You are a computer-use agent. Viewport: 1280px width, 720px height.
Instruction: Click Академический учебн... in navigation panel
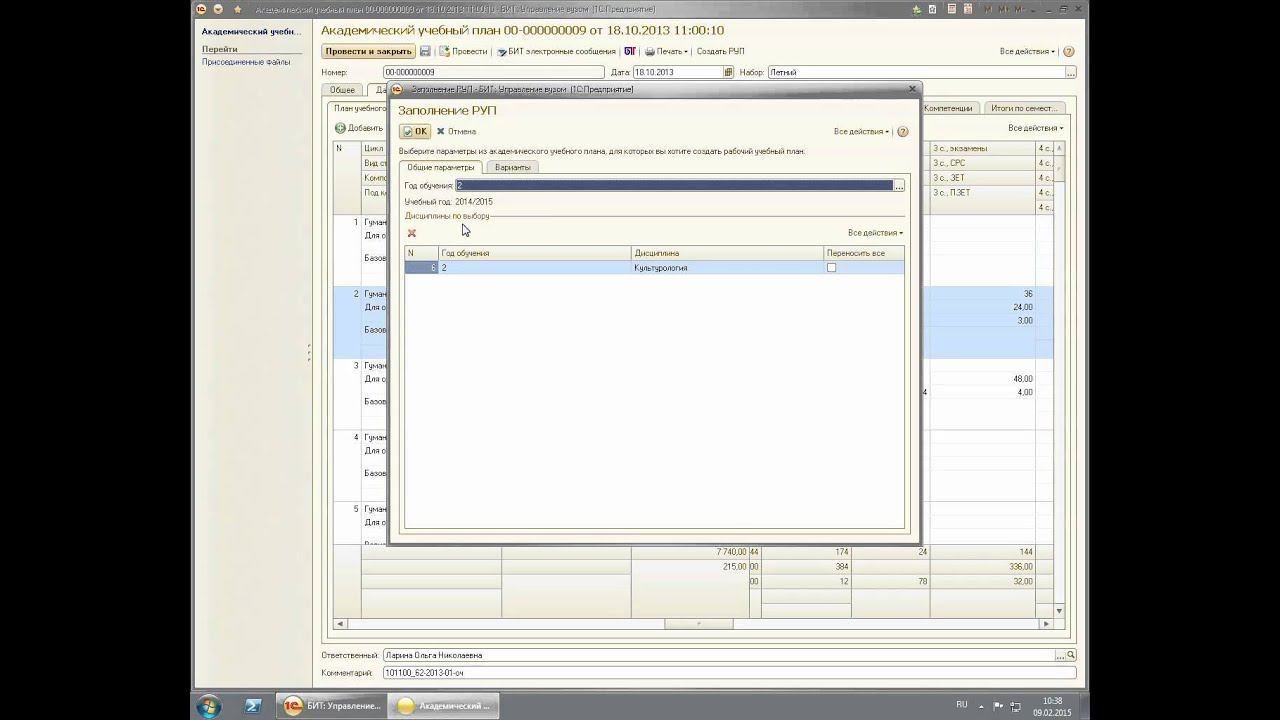tap(251, 32)
